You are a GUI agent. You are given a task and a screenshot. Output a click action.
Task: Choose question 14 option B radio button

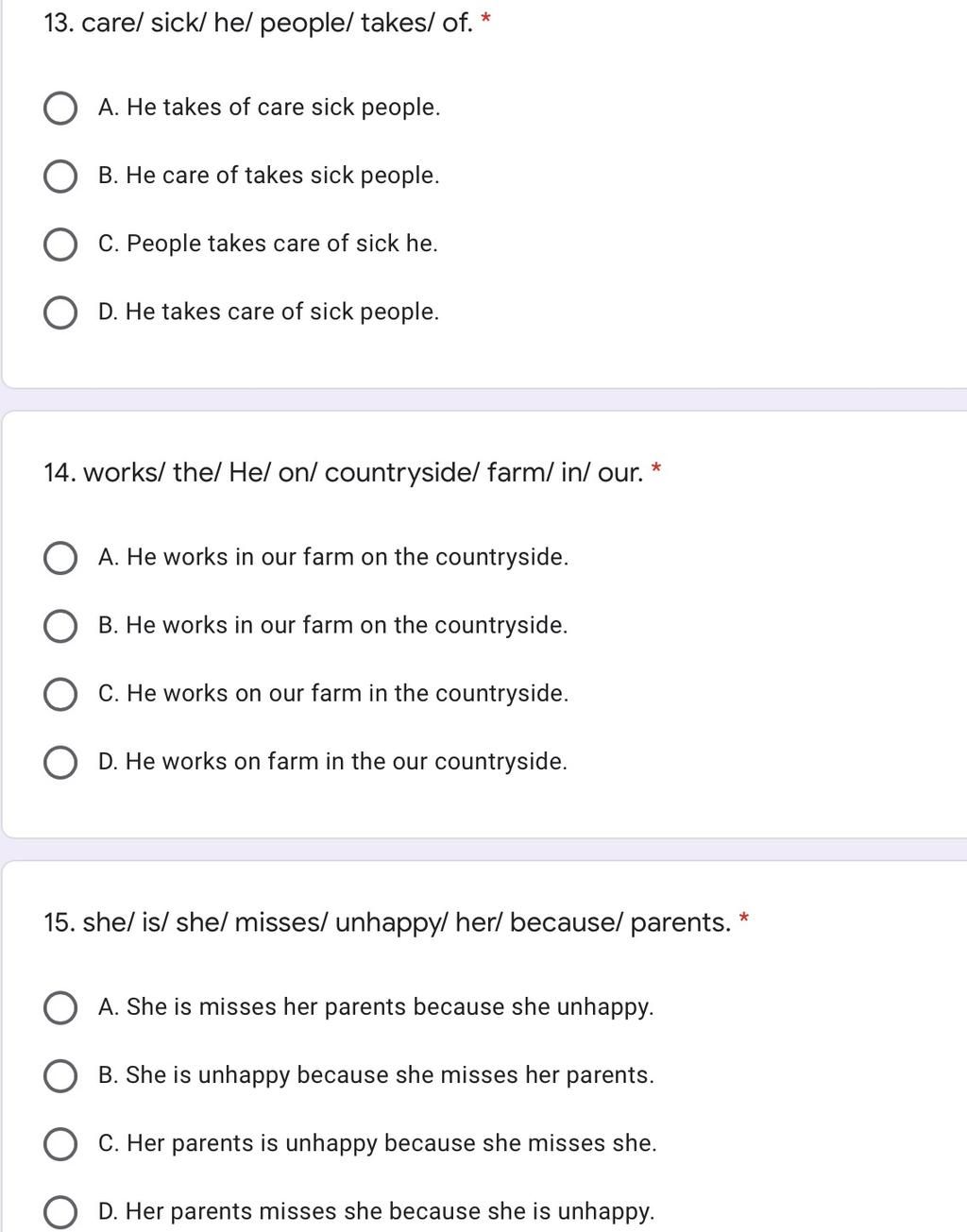60,626
